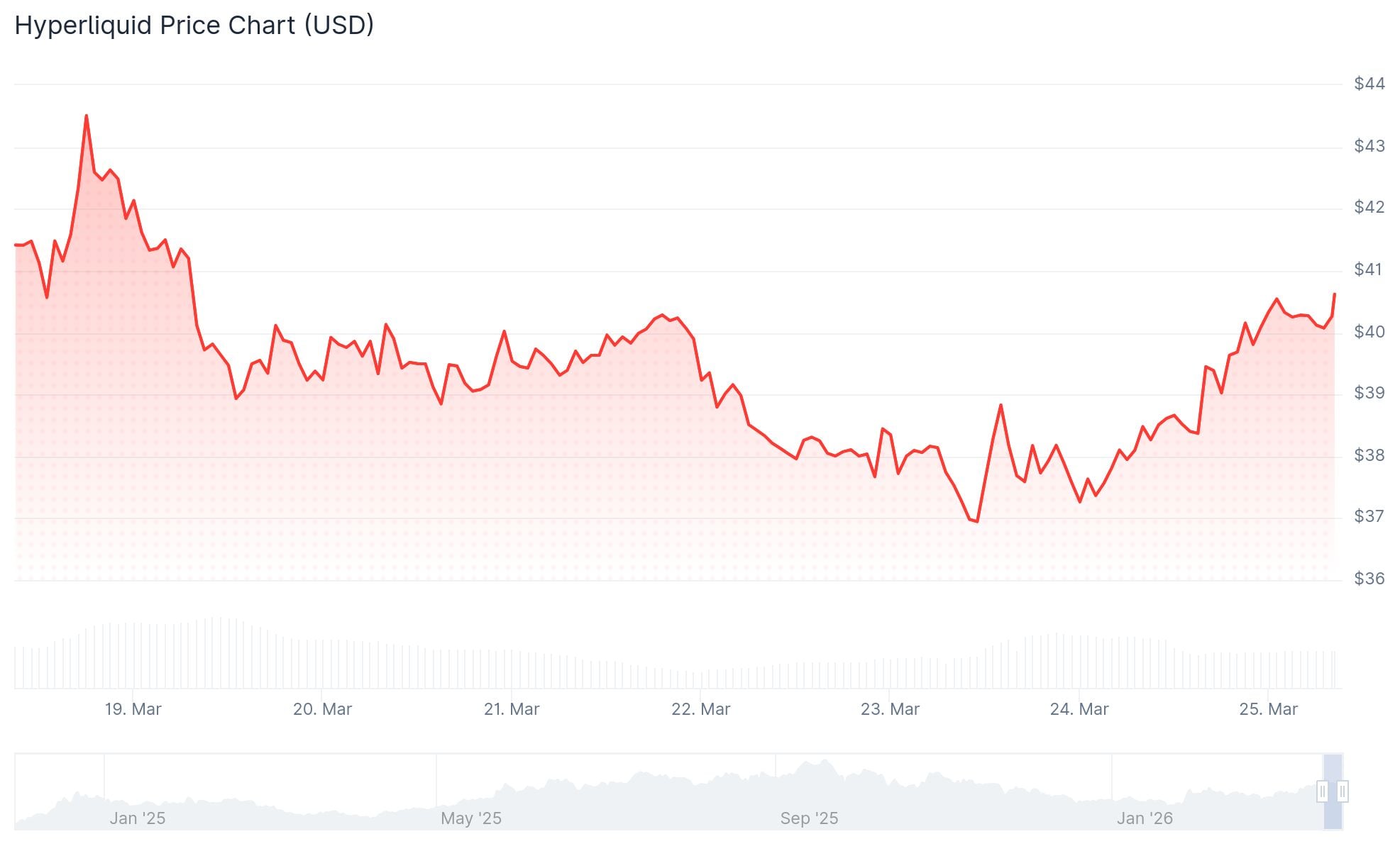Click the last data point on the price line
Viewport: 1400px width, 851px height.
[x=1334, y=294]
